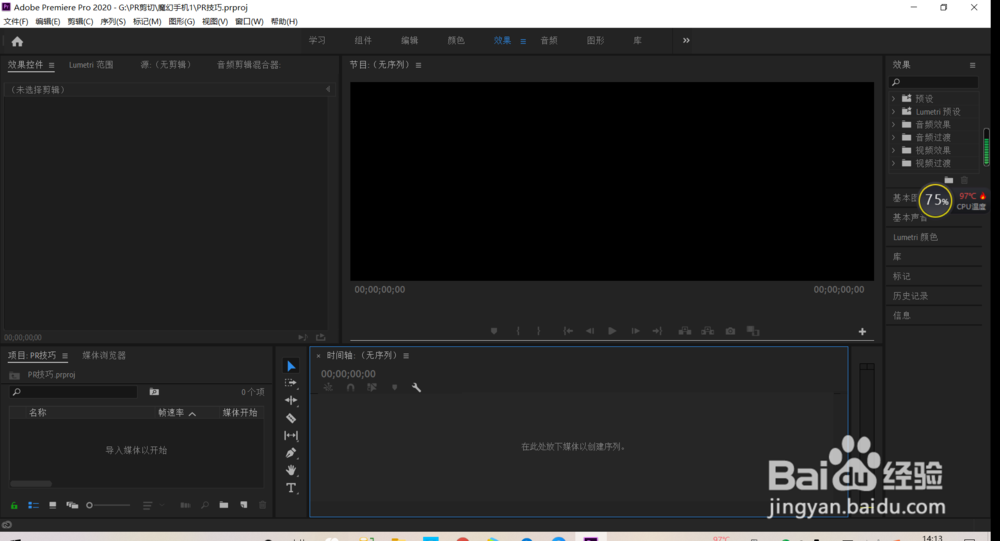Open the 序列(S) menu

(113, 22)
